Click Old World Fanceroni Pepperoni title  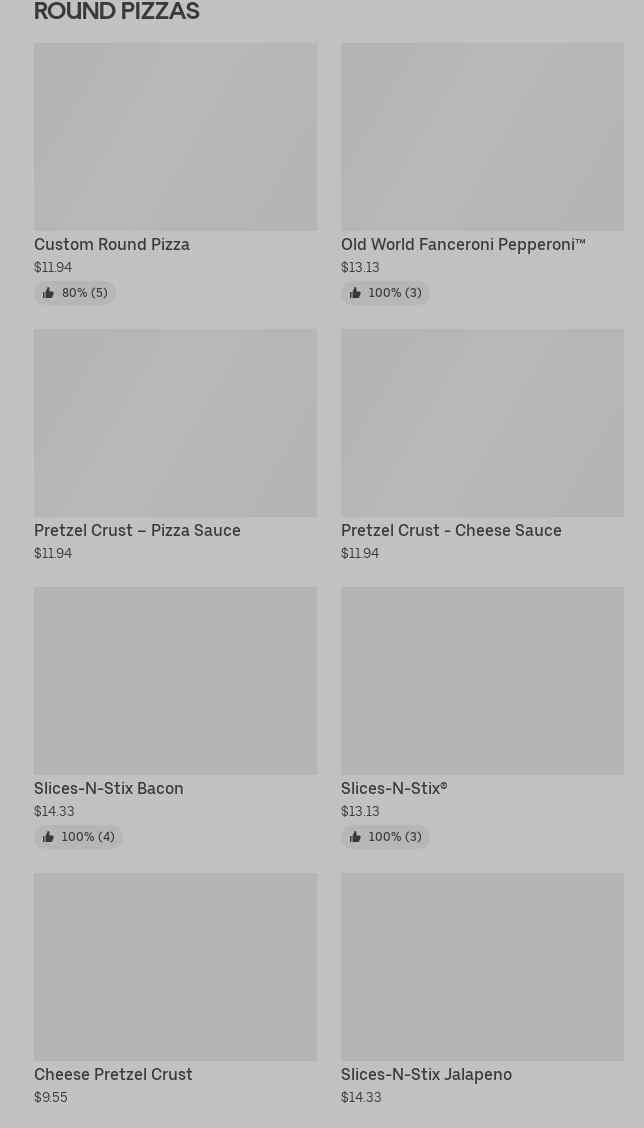point(463,244)
